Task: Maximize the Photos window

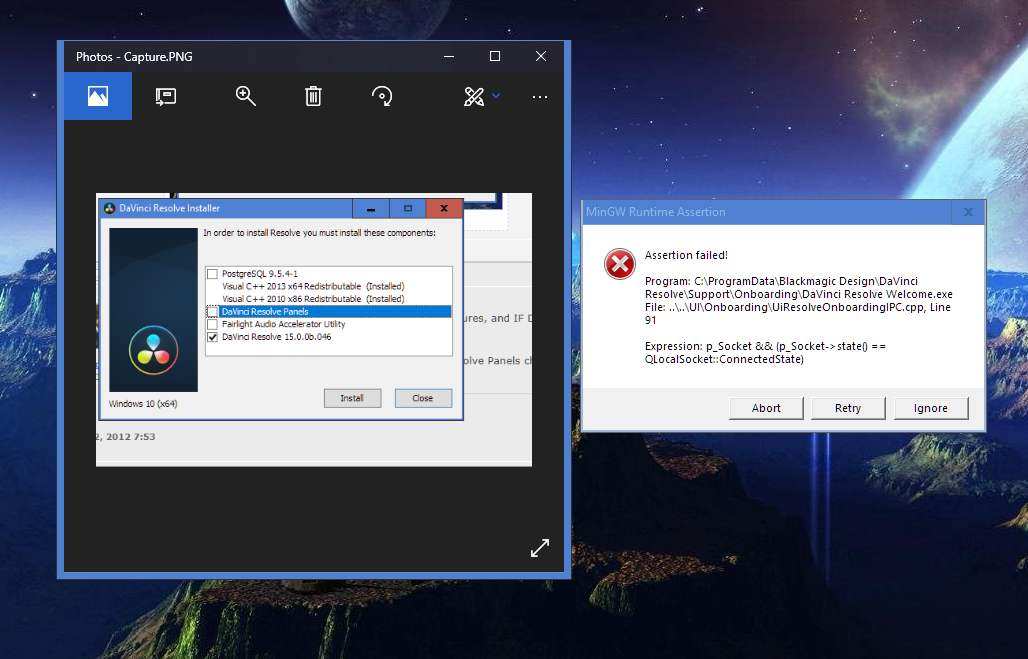Action: tap(495, 56)
